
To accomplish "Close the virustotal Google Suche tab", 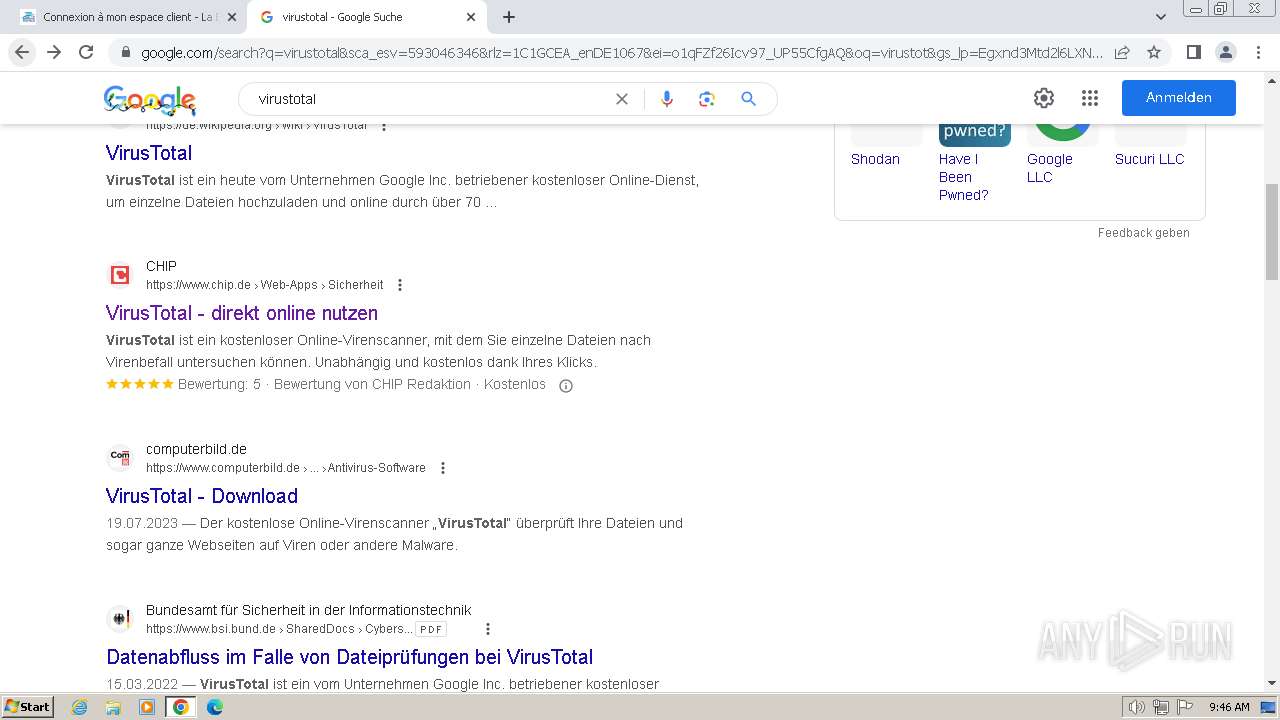I will pyautogui.click(x=472, y=17).
